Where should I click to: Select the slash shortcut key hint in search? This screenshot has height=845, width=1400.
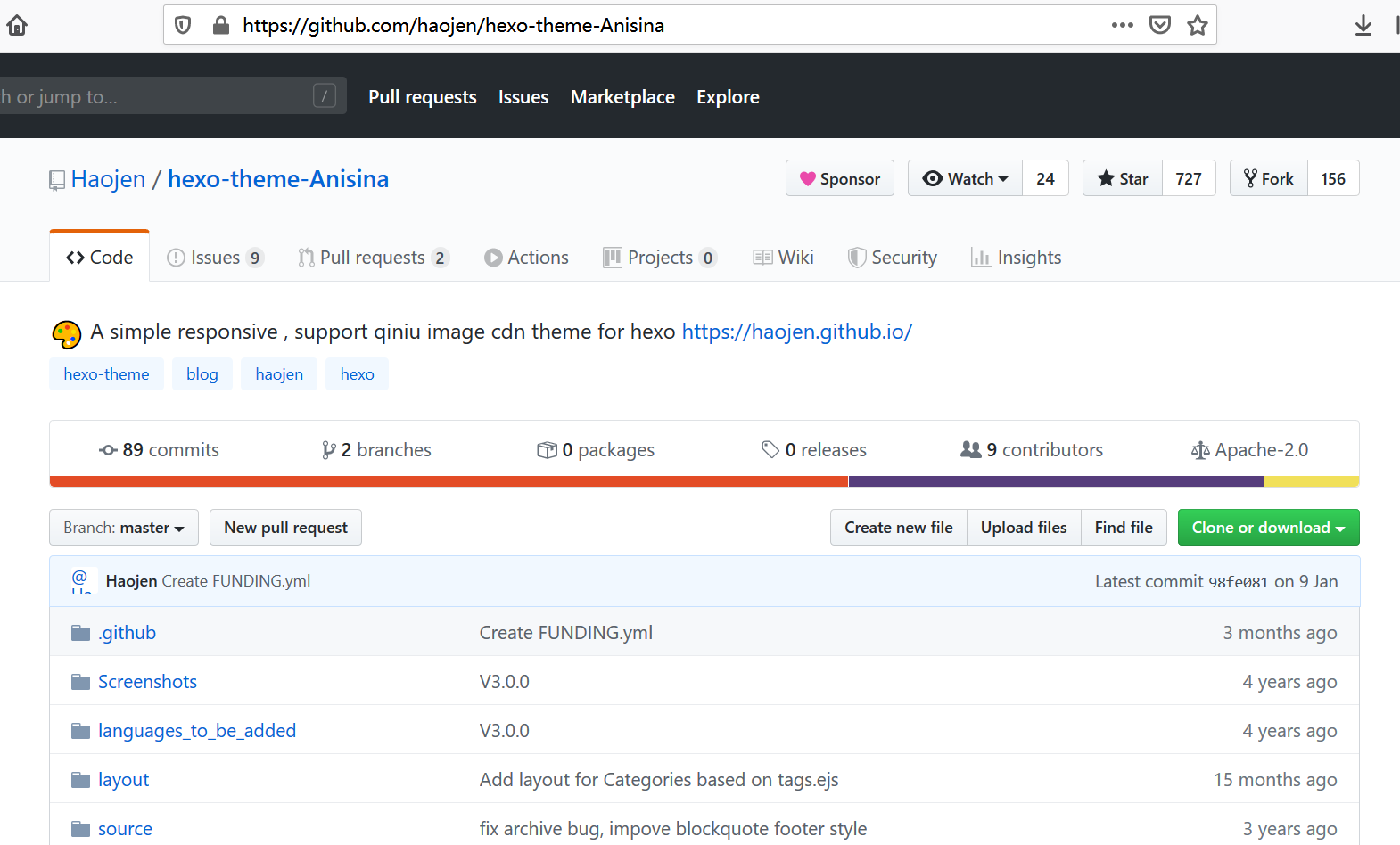[325, 95]
